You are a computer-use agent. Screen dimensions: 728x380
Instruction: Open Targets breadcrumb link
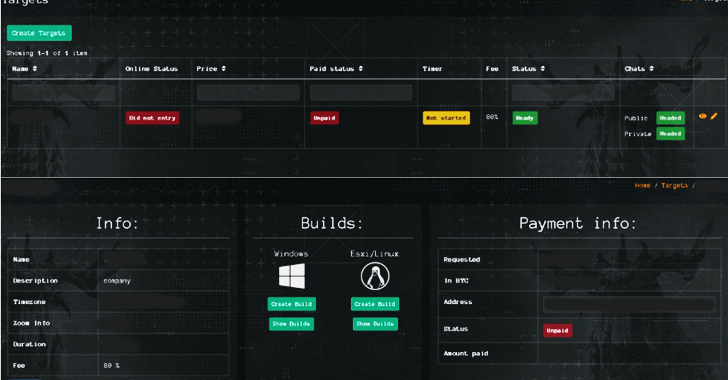coord(675,185)
